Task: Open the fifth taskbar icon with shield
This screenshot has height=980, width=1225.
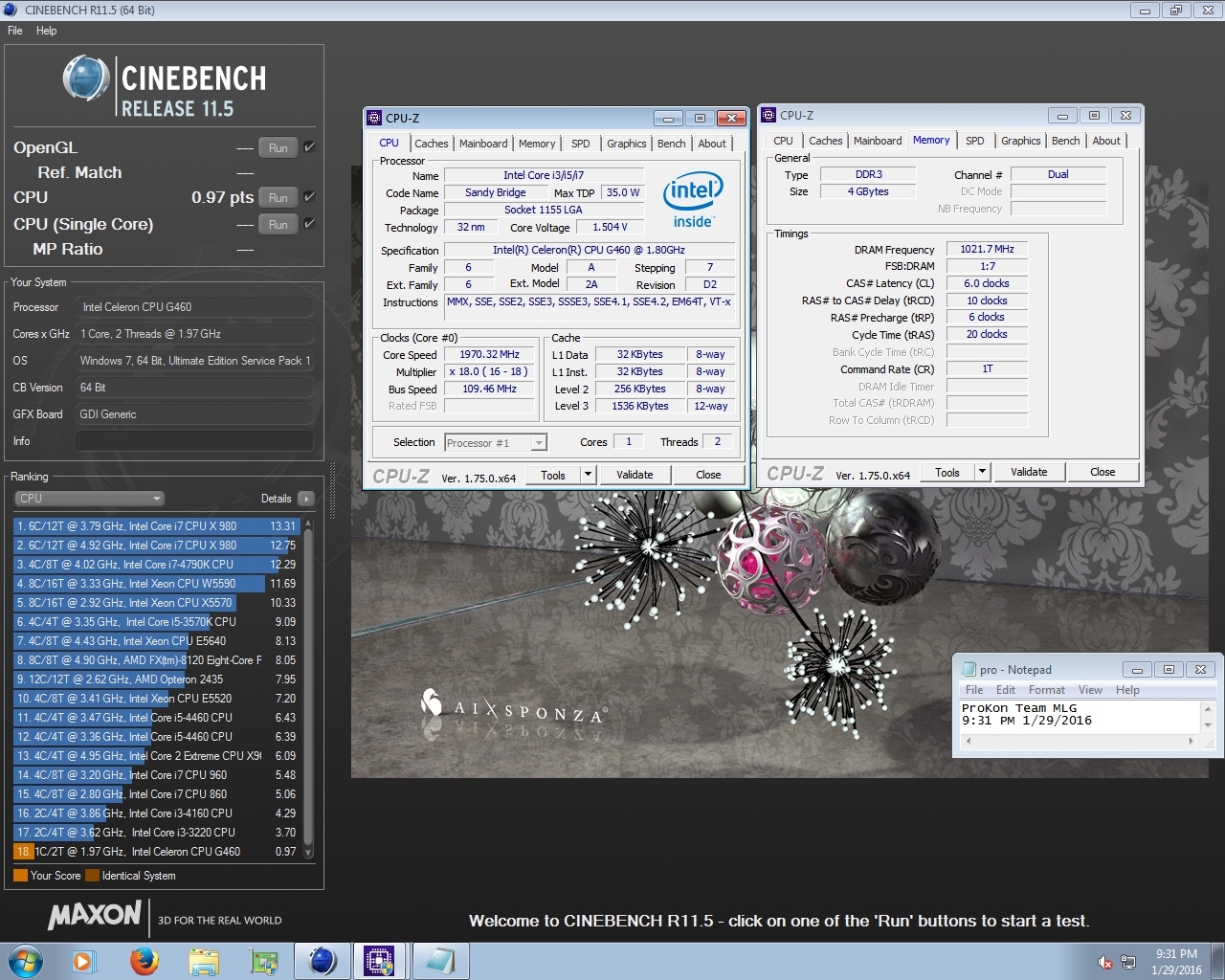Action: (263, 961)
